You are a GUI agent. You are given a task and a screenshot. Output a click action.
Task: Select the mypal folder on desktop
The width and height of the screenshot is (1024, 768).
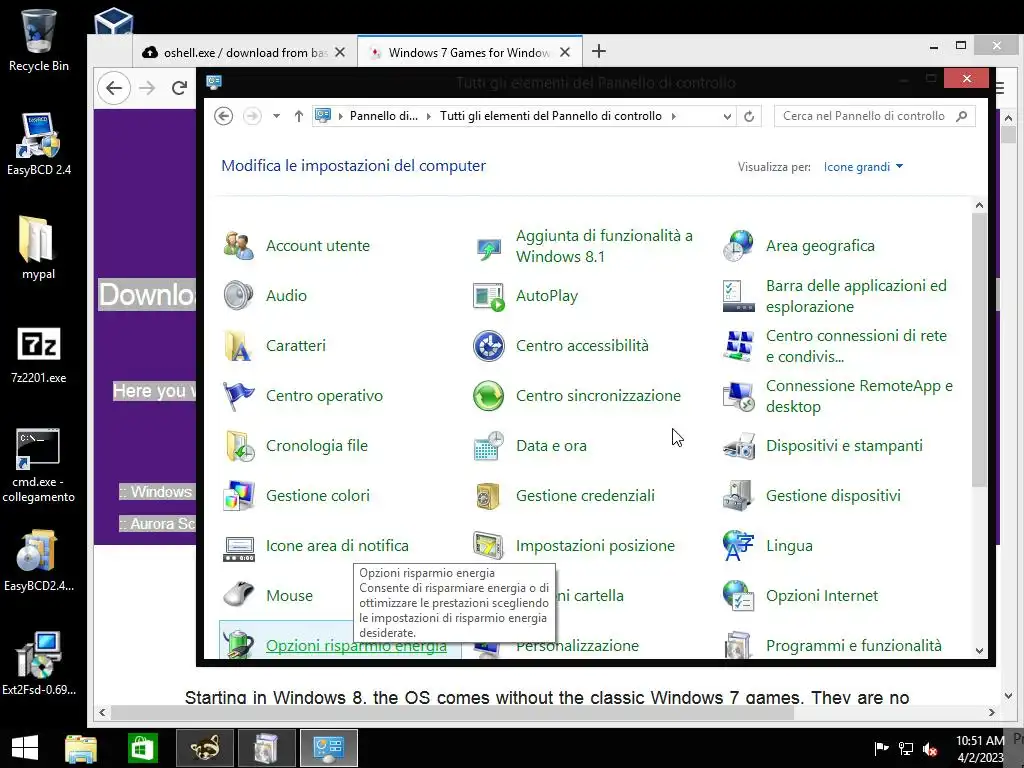(39, 248)
